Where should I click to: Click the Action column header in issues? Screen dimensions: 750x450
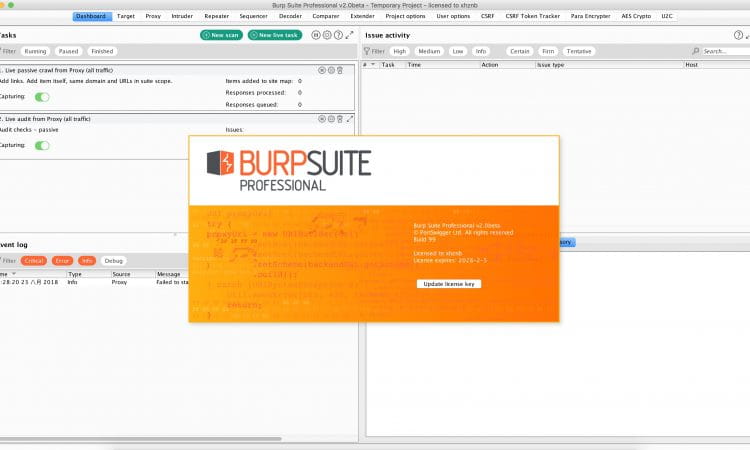click(x=507, y=65)
